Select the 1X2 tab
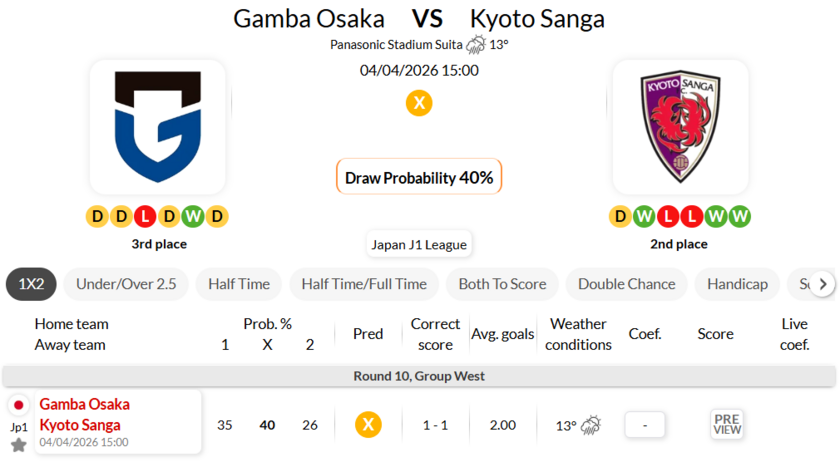Screen dimensions: 840x462 [x=31, y=284]
